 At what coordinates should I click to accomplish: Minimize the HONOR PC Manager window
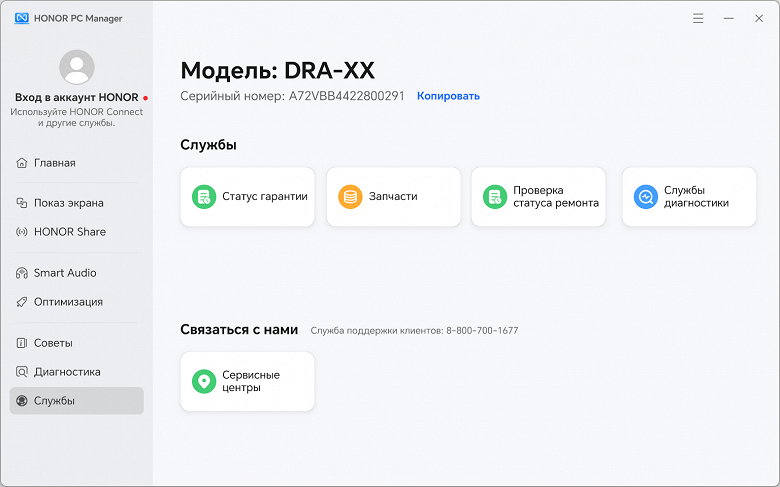click(x=728, y=18)
